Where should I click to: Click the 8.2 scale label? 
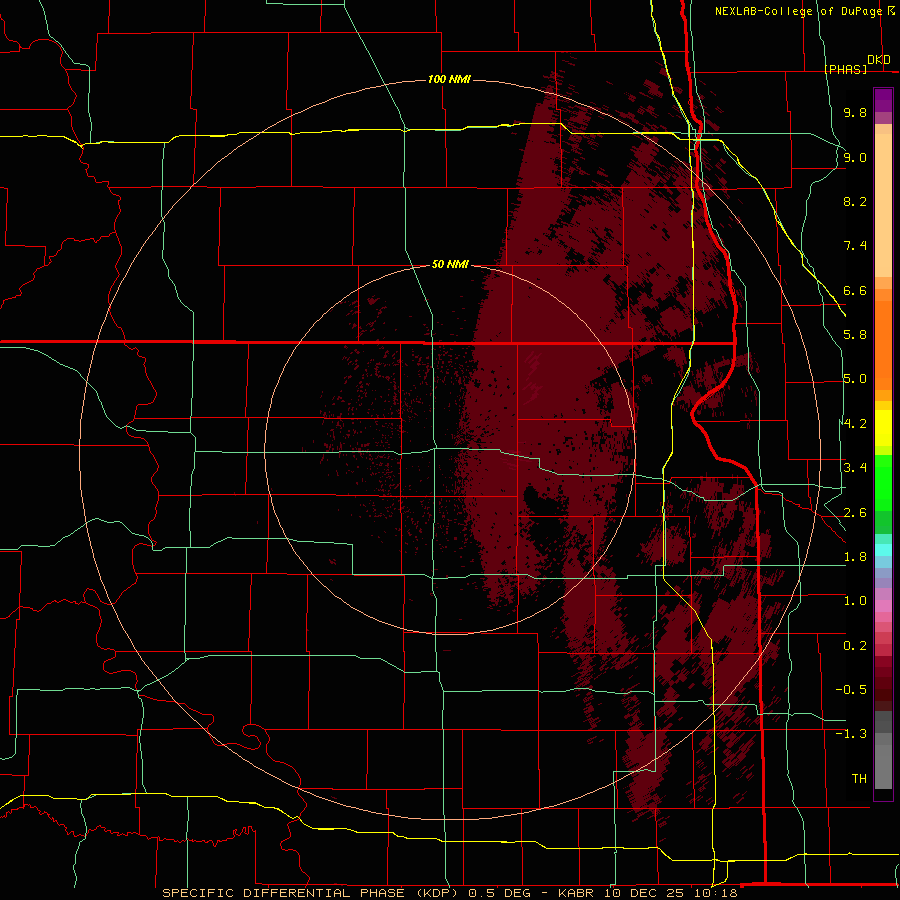tap(855, 201)
